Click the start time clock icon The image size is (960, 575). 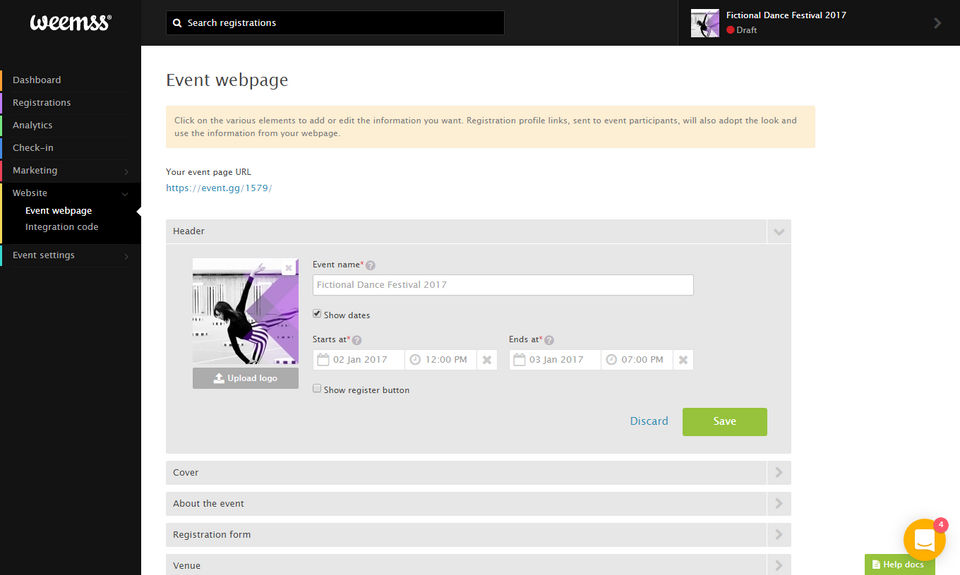coord(415,359)
